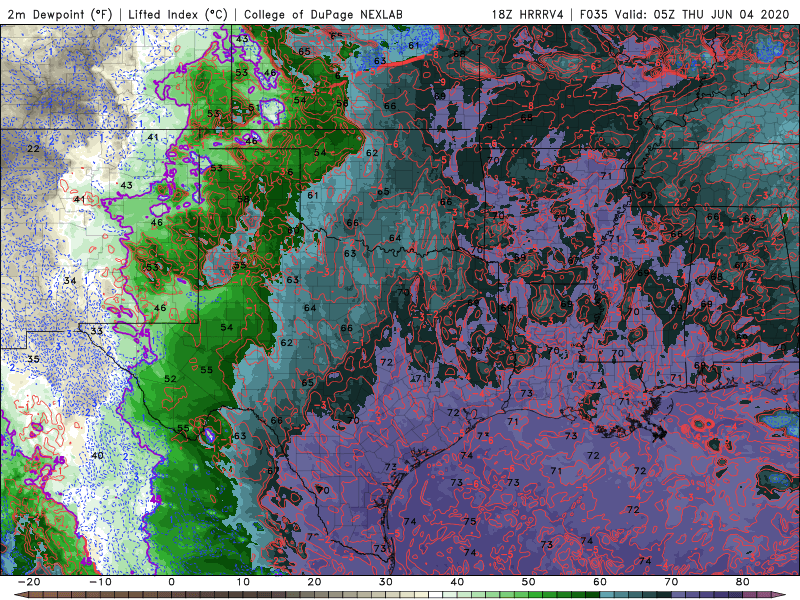Click the dewpoint value 22 on the map
Viewport: 800px width, 600px height.
33,148
